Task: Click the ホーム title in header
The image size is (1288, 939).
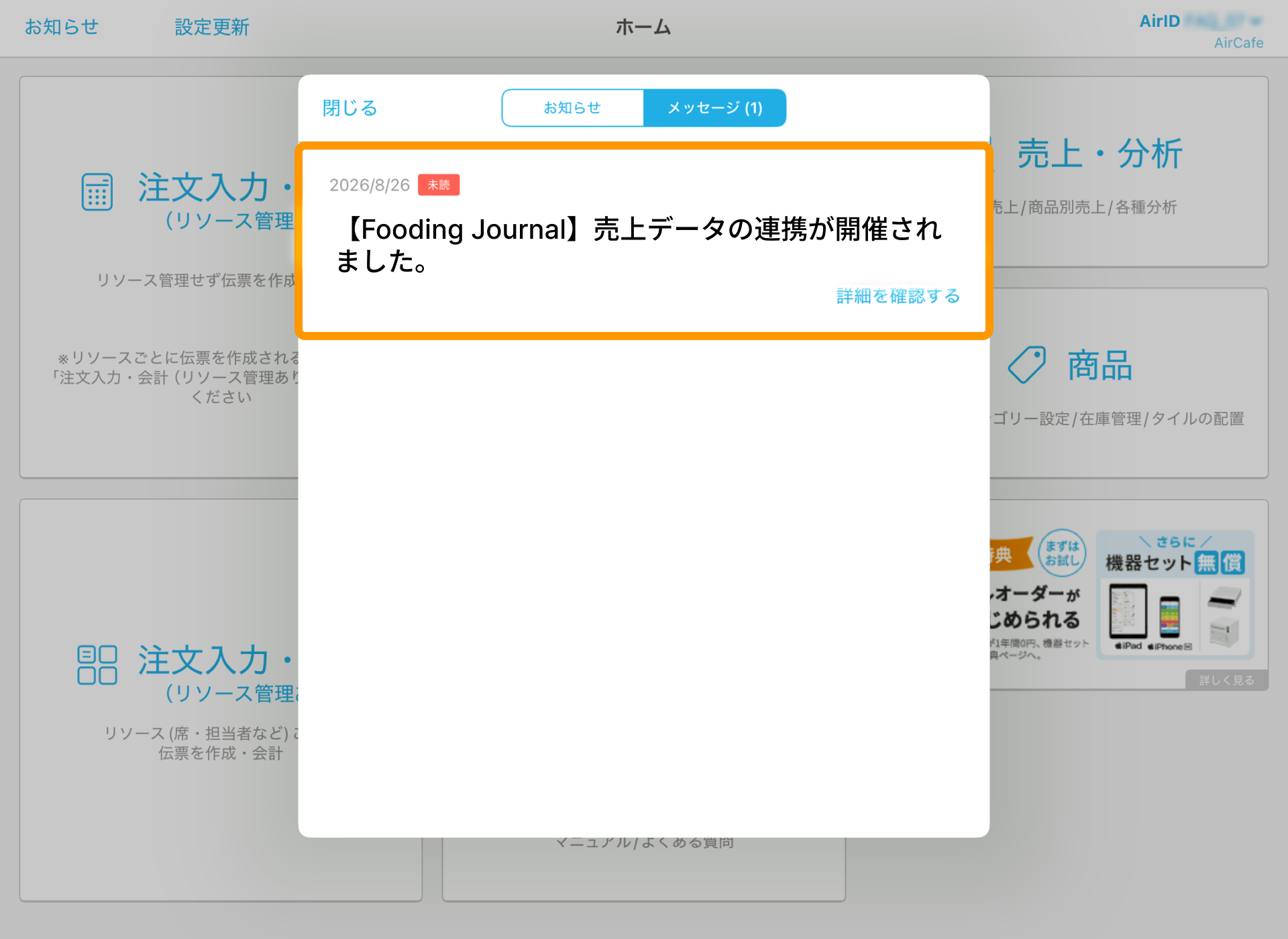Action: coord(643,27)
